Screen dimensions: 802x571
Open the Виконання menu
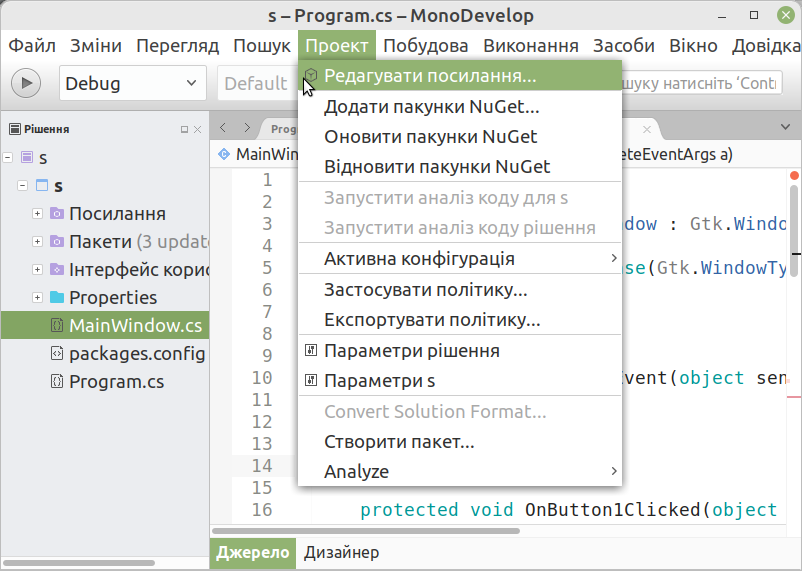(531, 46)
